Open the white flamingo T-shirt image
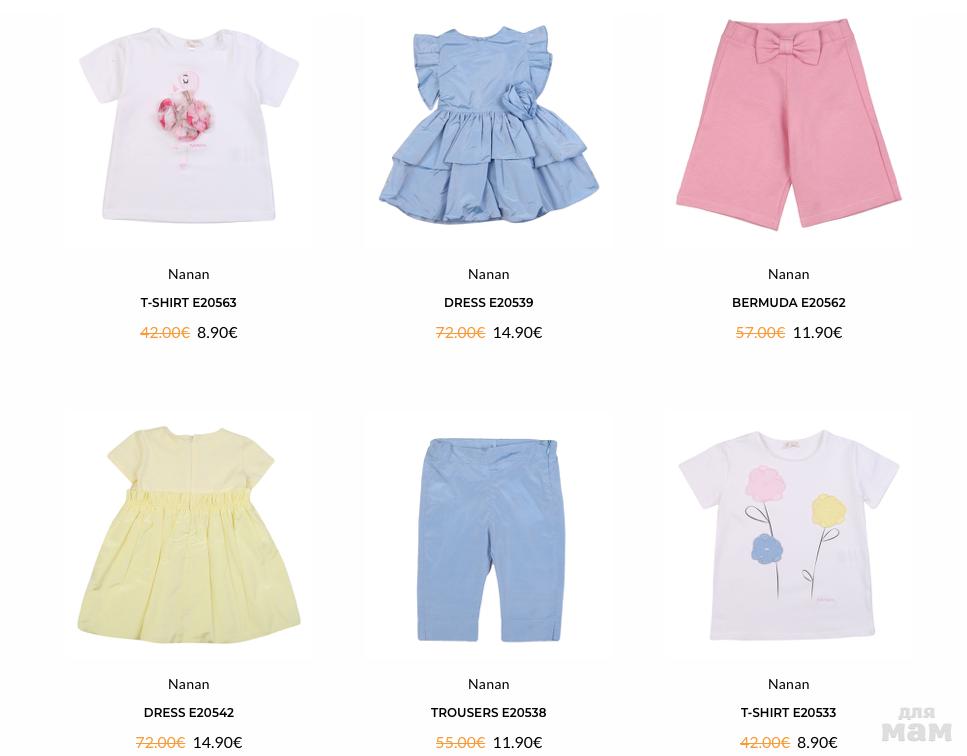This screenshot has width=967, height=756. 189,126
